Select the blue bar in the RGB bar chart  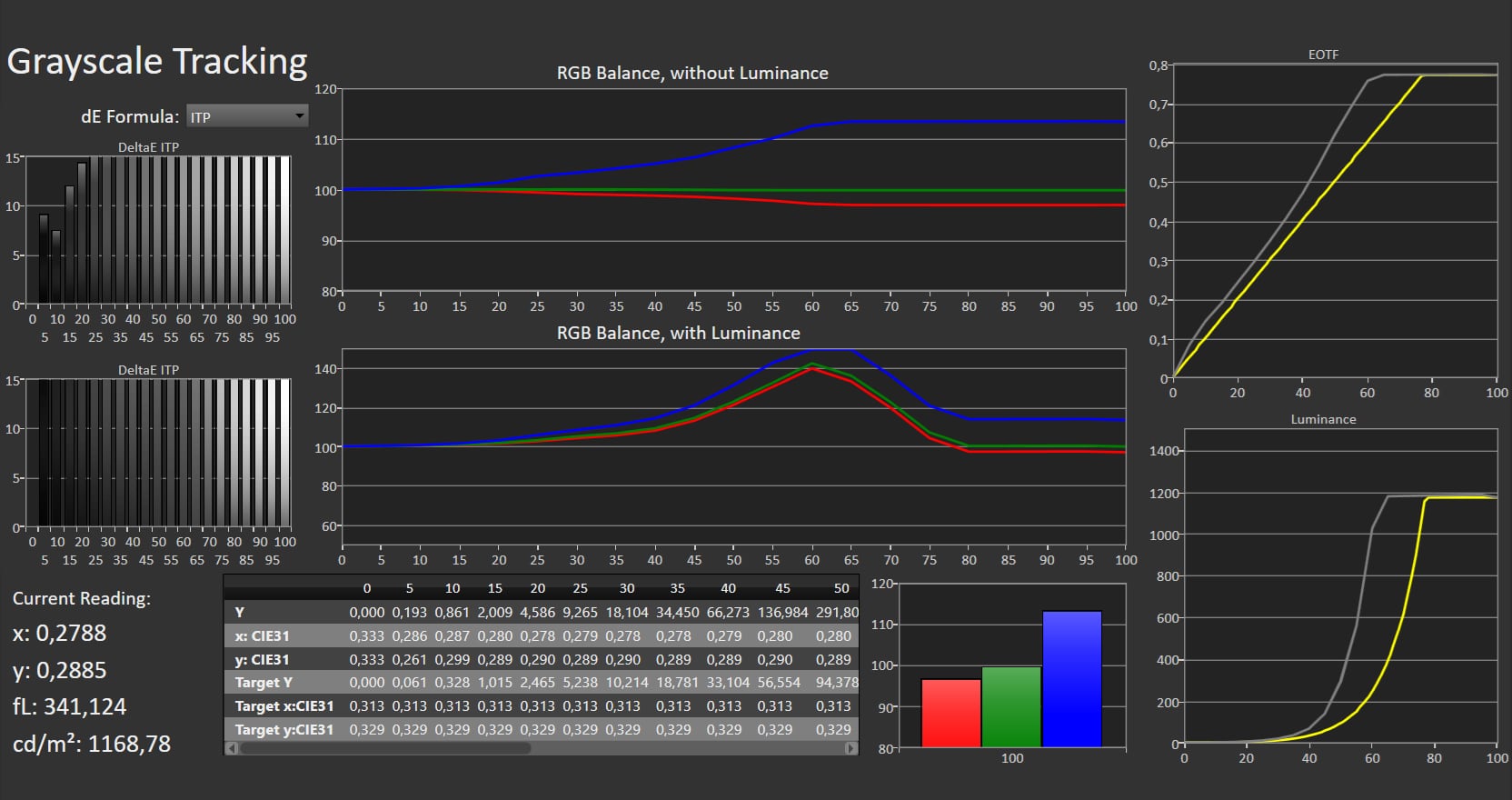[1071, 679]
